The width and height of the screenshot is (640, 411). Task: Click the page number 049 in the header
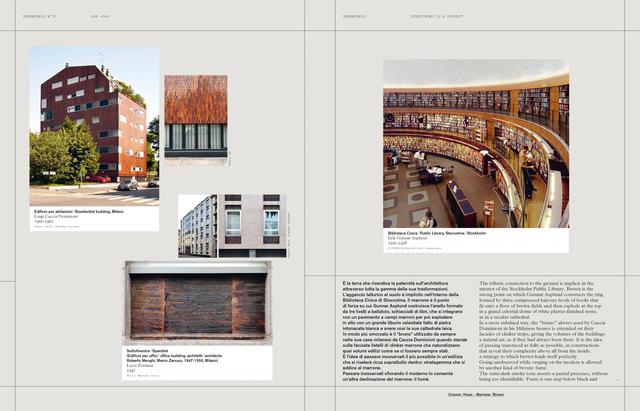click(101, 17)
